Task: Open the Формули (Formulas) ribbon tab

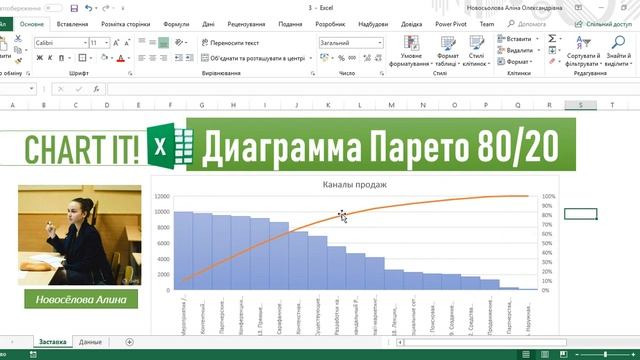Action: pyautogui.click(x=176, y=24)
